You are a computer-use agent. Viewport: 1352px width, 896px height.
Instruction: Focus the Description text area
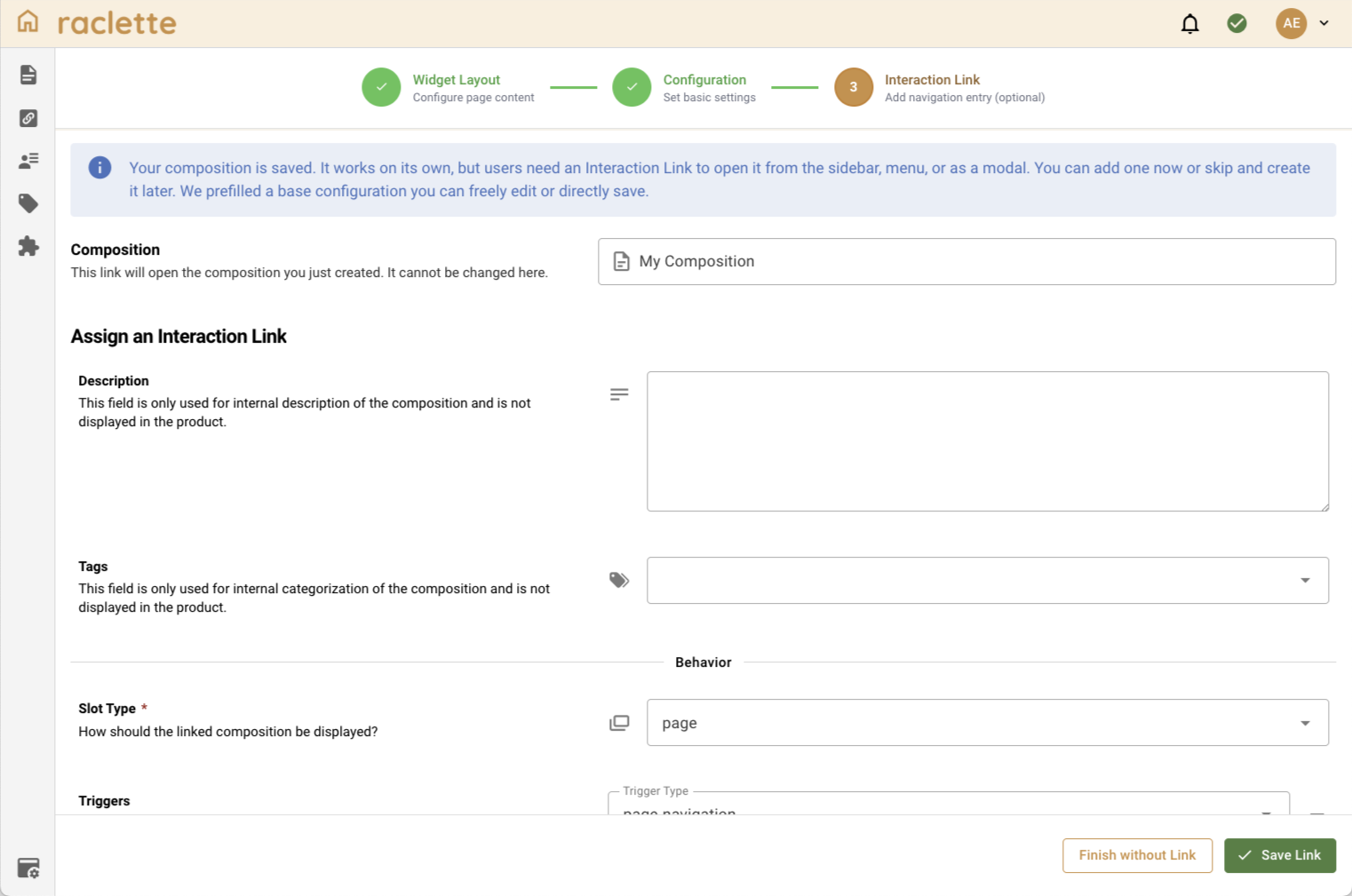pyautogui.click(x=988, y=441)
